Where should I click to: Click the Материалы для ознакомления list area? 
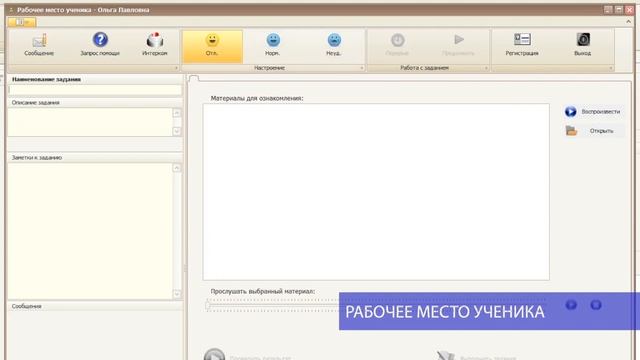(x=376, y=192)
